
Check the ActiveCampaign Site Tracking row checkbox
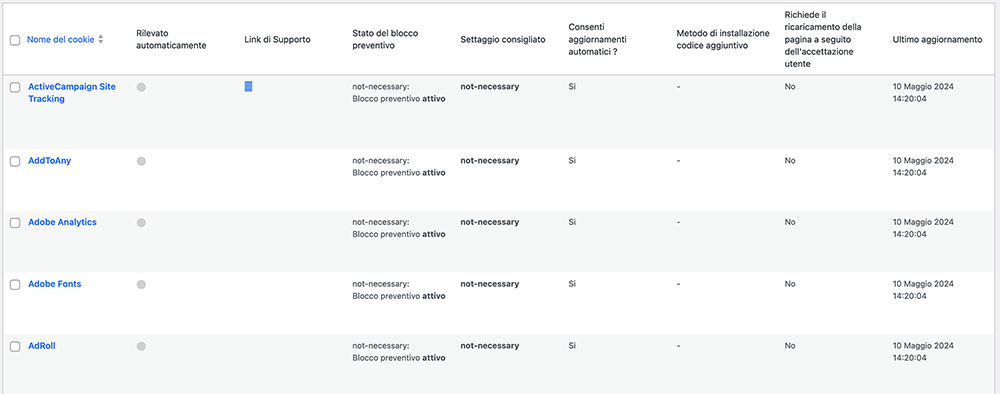click(x=15, y=87)
